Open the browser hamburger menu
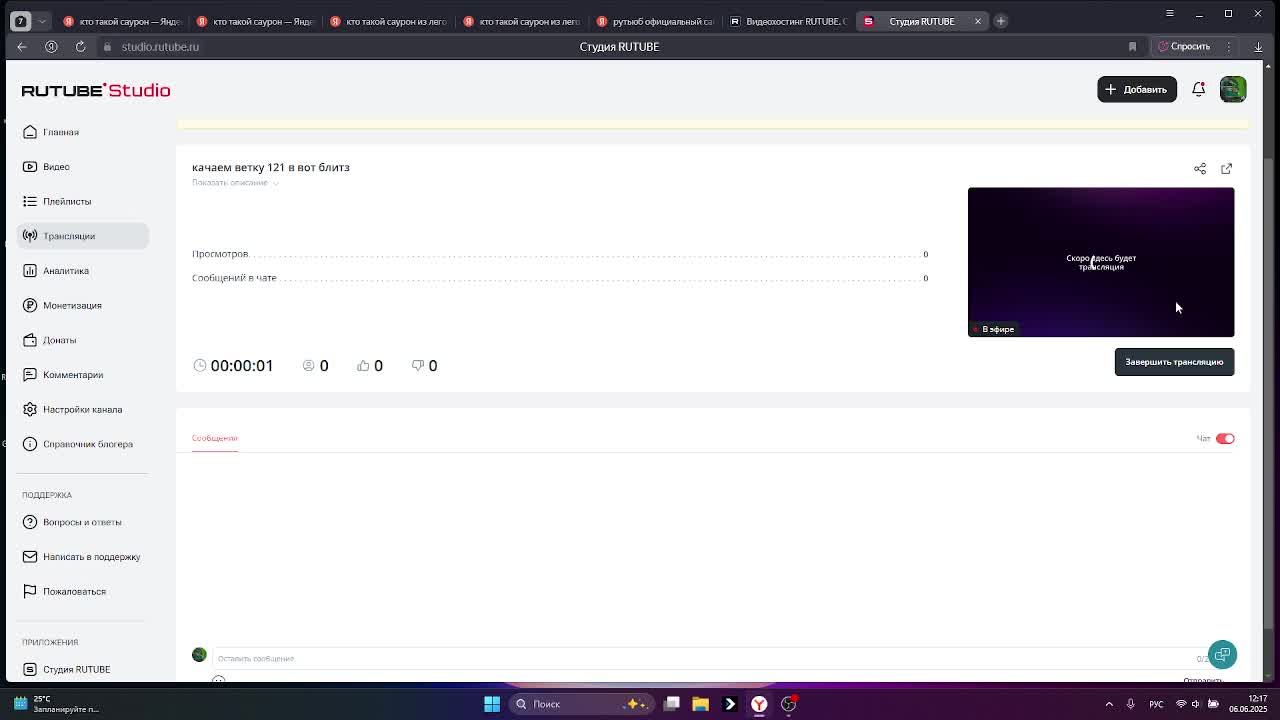The height and width of the screenshot is (720, 1280). (1170, 13)
